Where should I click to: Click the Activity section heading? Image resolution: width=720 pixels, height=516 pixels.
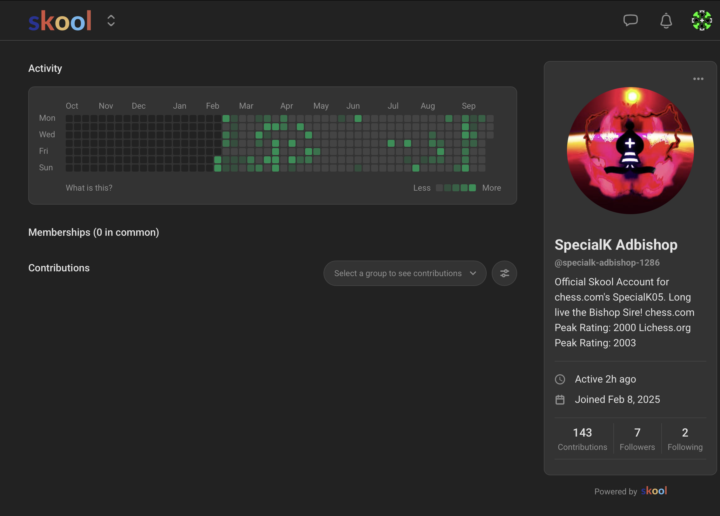point(45,68)
